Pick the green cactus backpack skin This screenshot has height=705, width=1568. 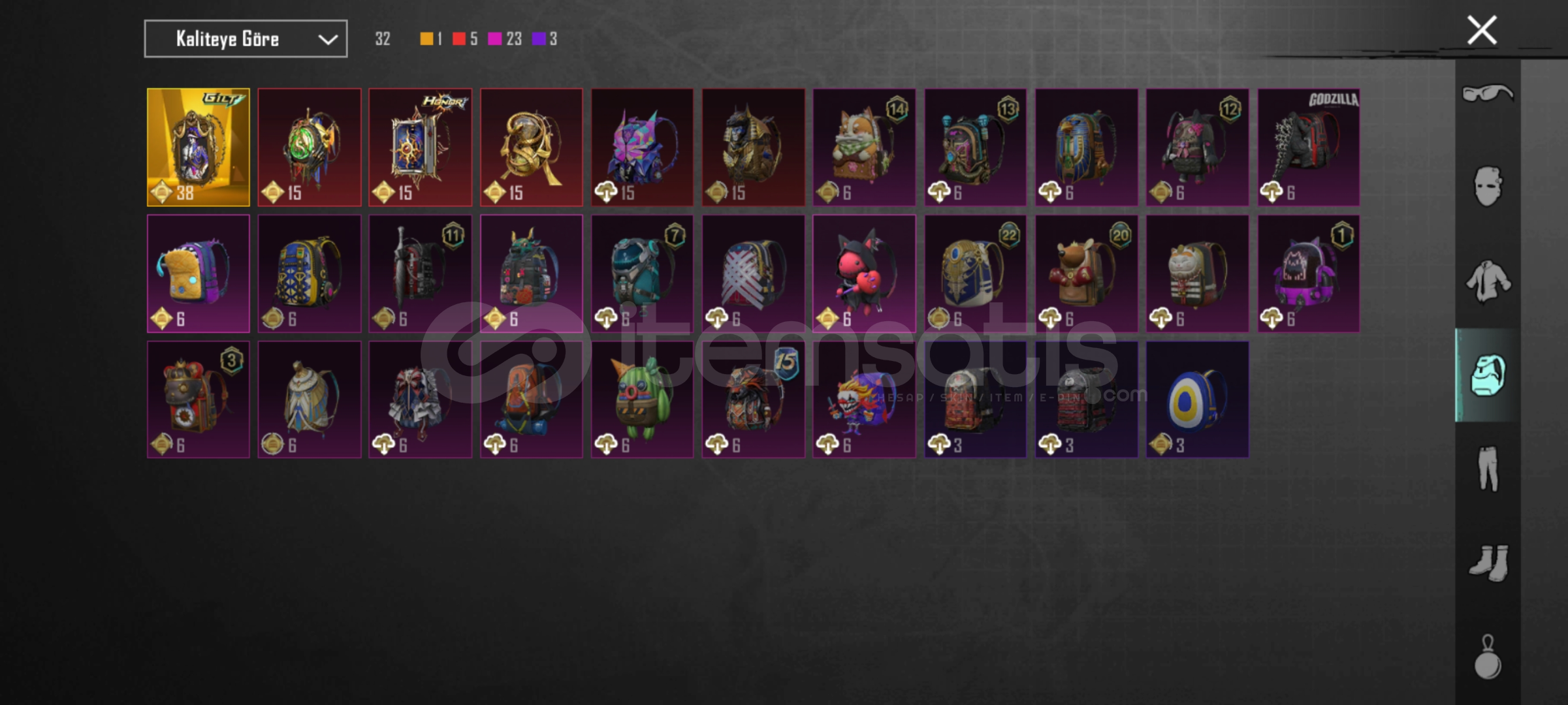(x=642, y=399)
